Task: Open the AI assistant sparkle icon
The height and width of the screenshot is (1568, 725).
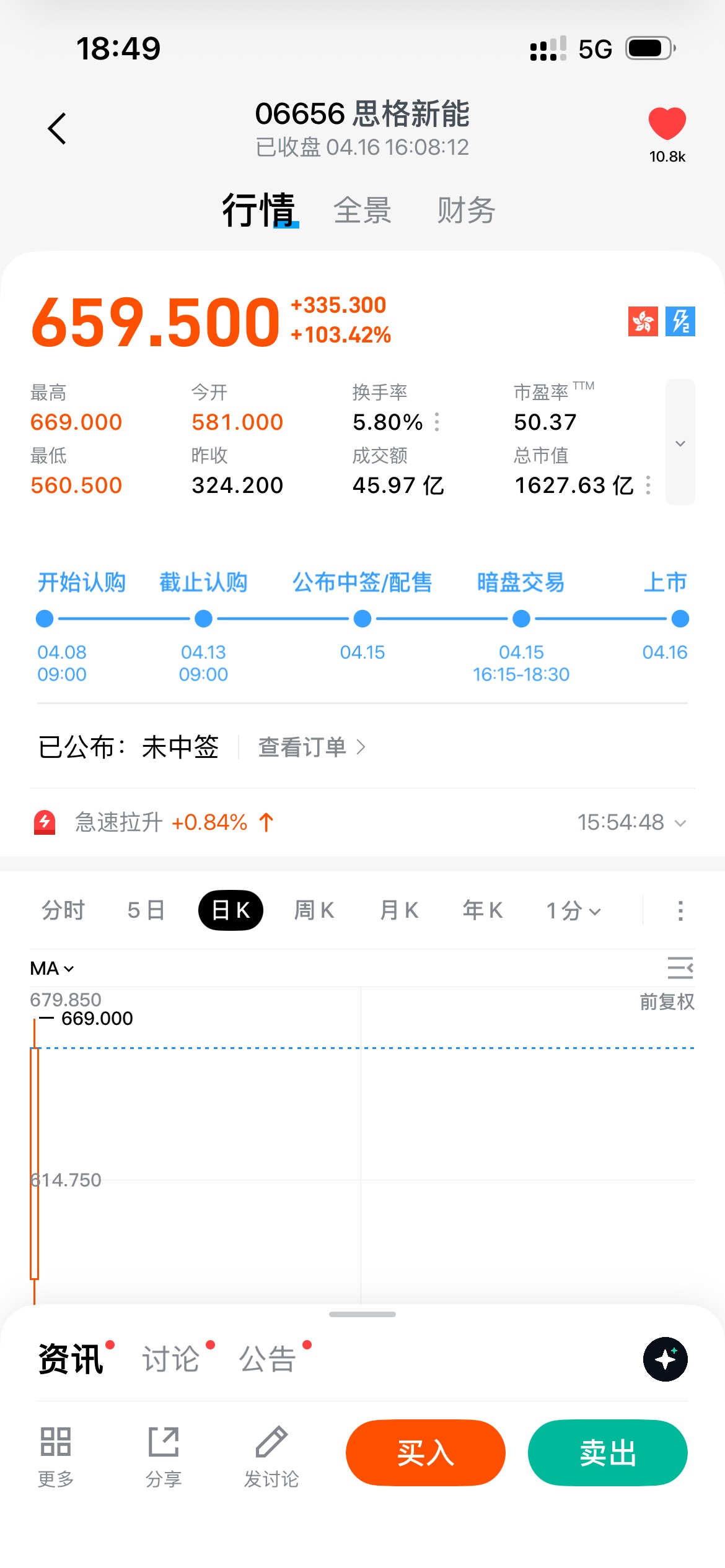Action: tap(665, 1359)
